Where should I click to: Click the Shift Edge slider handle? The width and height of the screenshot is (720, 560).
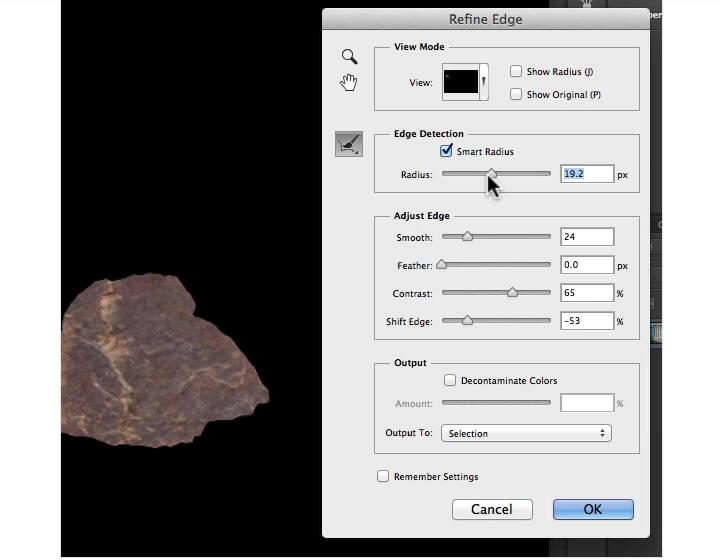467,321
